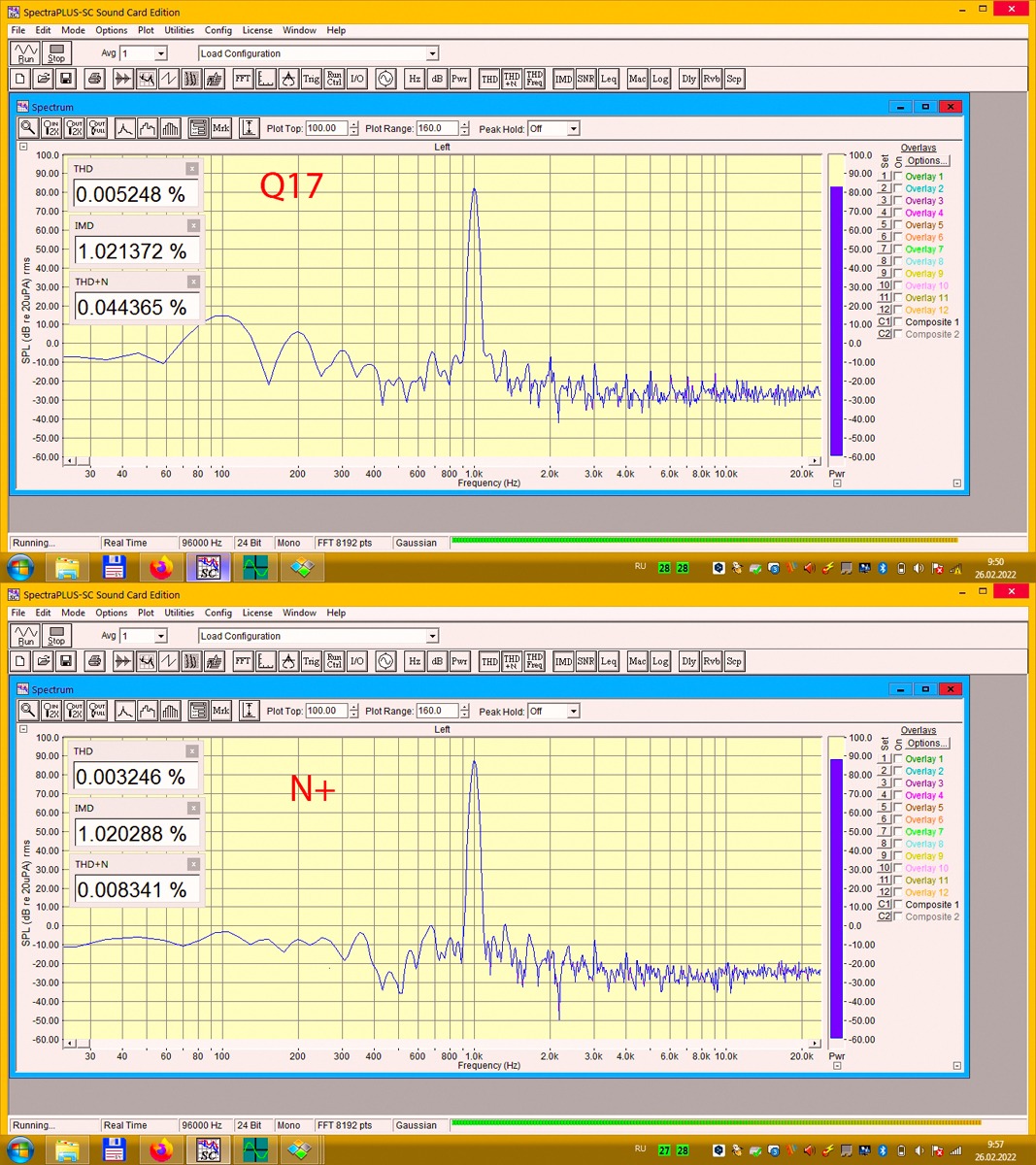Viewport: 1036px width, 1165px height.
Task: Enable Overlay 3 checkbox in upper Spectrum
Action: tap(898, 201)
